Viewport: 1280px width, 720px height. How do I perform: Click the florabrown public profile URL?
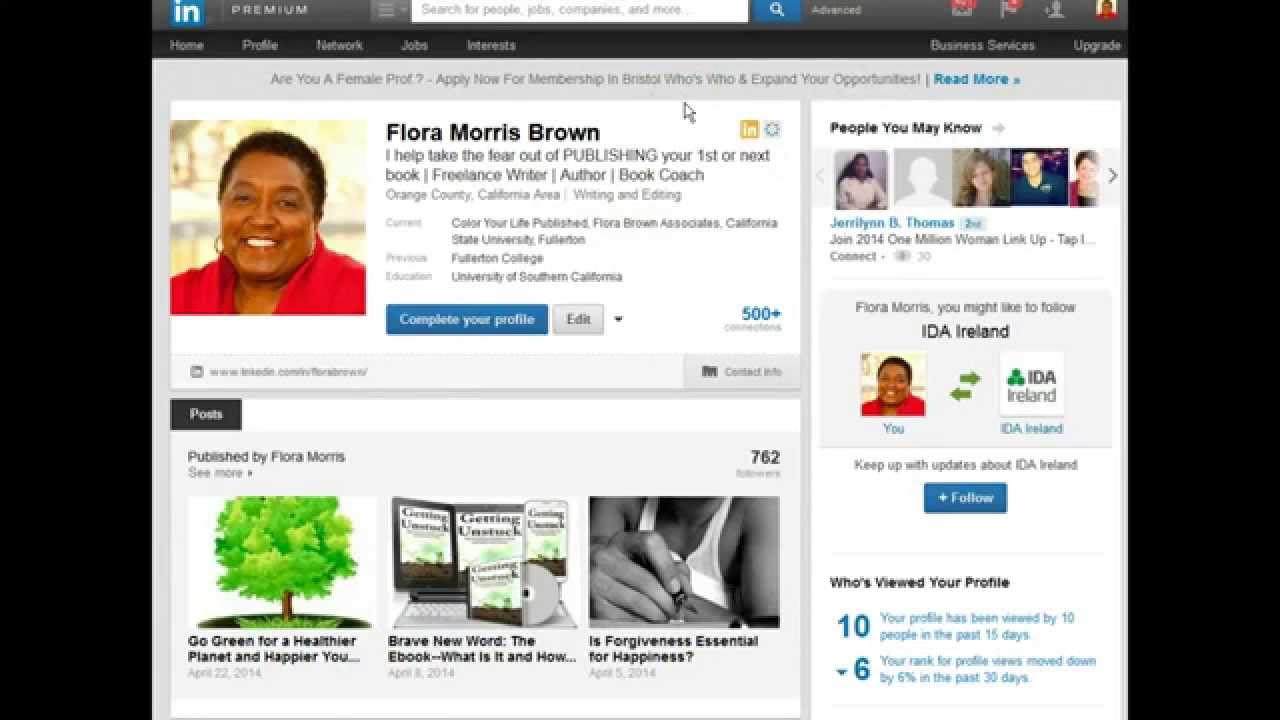click(288, 372)
